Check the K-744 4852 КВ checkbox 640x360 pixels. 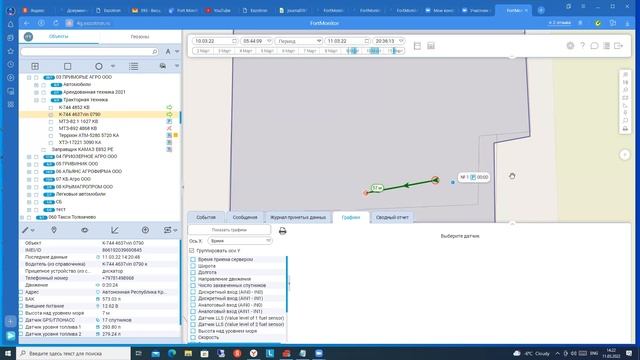(51, 108)
